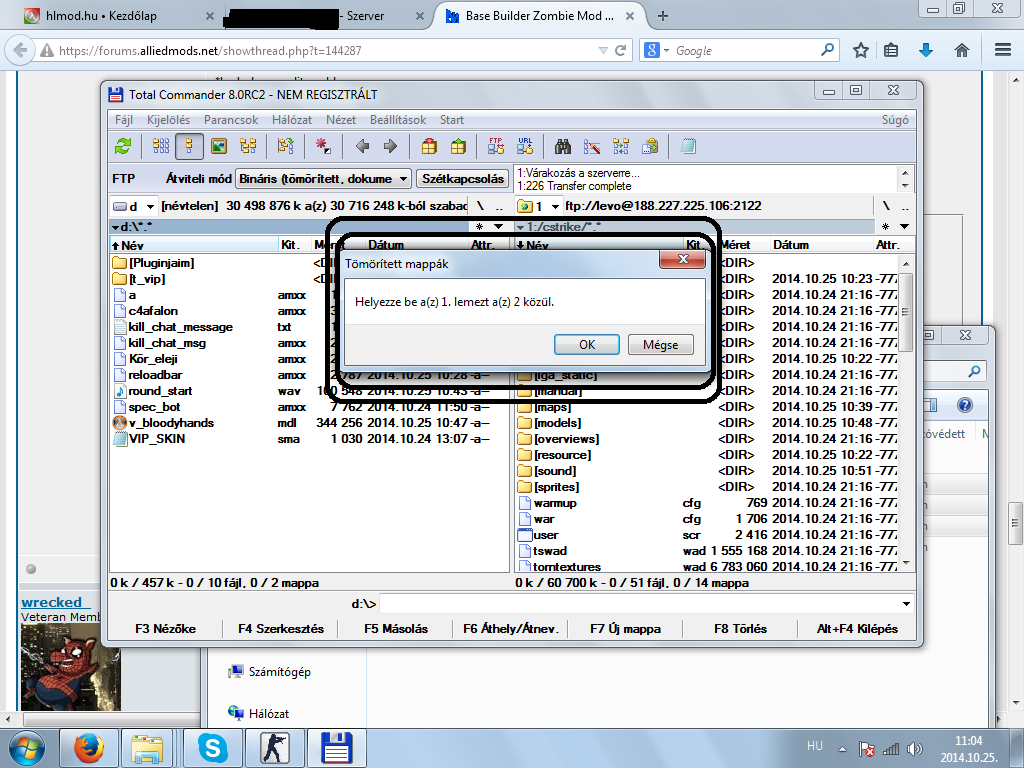Viewport: 1024px width, 768px height.
Task: Open Firefox hamburger menu
Action: 1002,50
